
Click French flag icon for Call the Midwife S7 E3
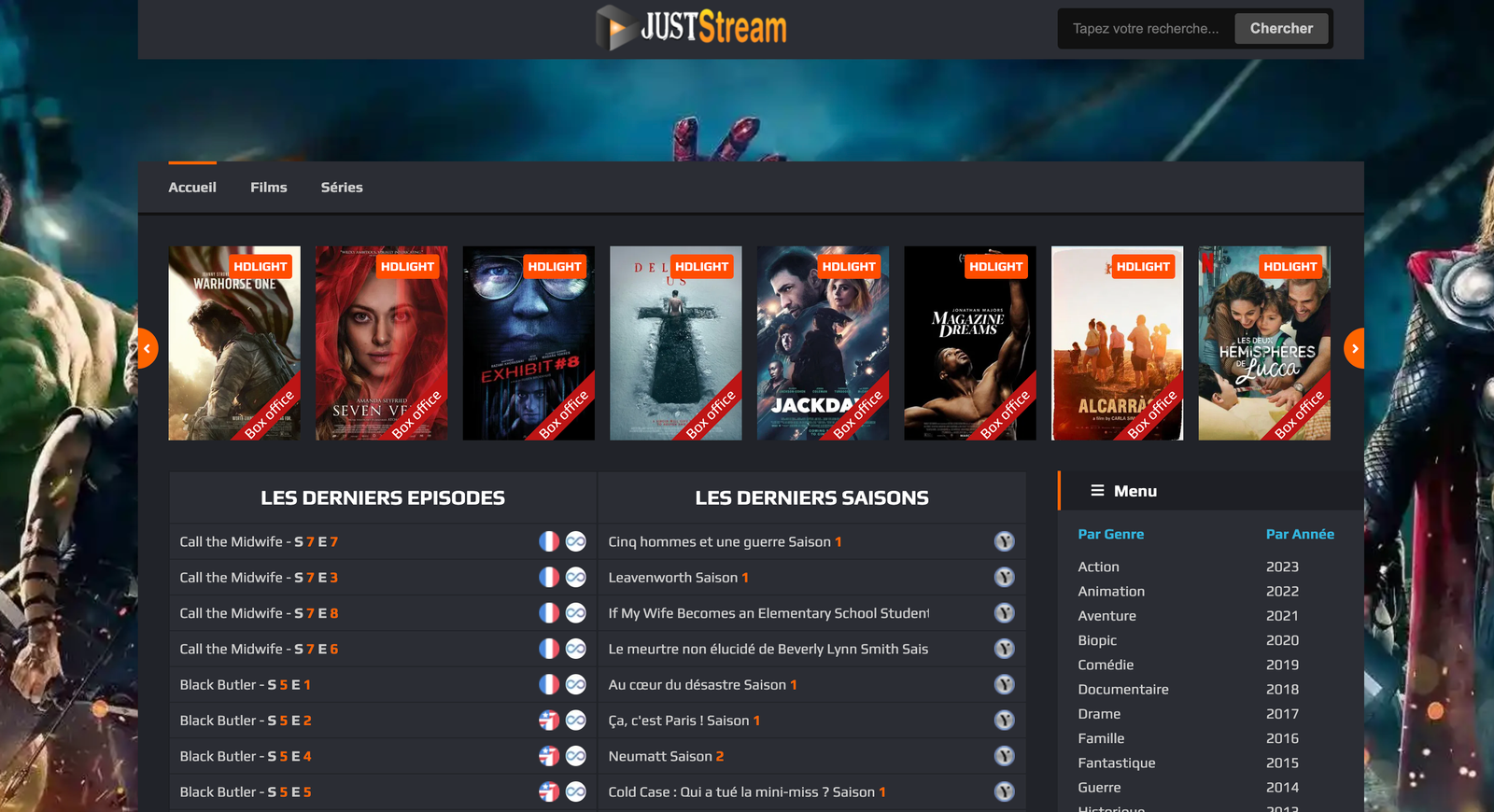click(549, 577)
